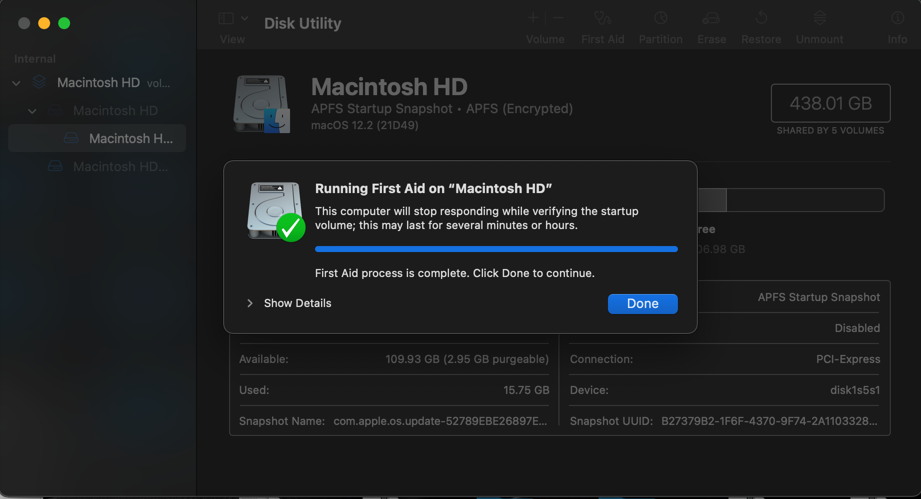Collapse the second-level Macintosh HD chevron
The height and width of the screenshot is (499, 921).
pos(32,111)
